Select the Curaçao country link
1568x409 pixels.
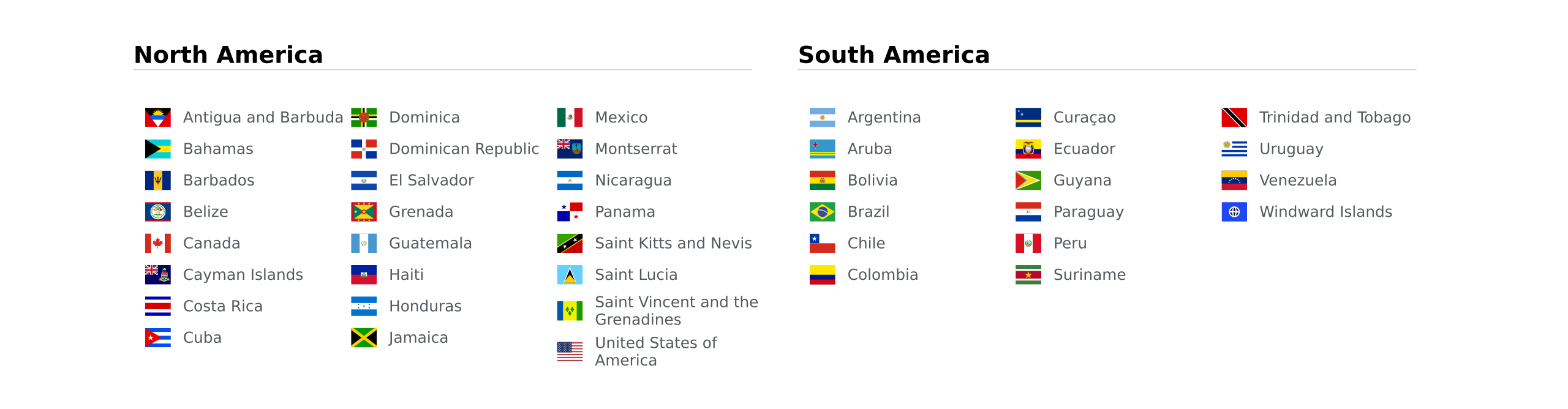[x=1084, y=118]
